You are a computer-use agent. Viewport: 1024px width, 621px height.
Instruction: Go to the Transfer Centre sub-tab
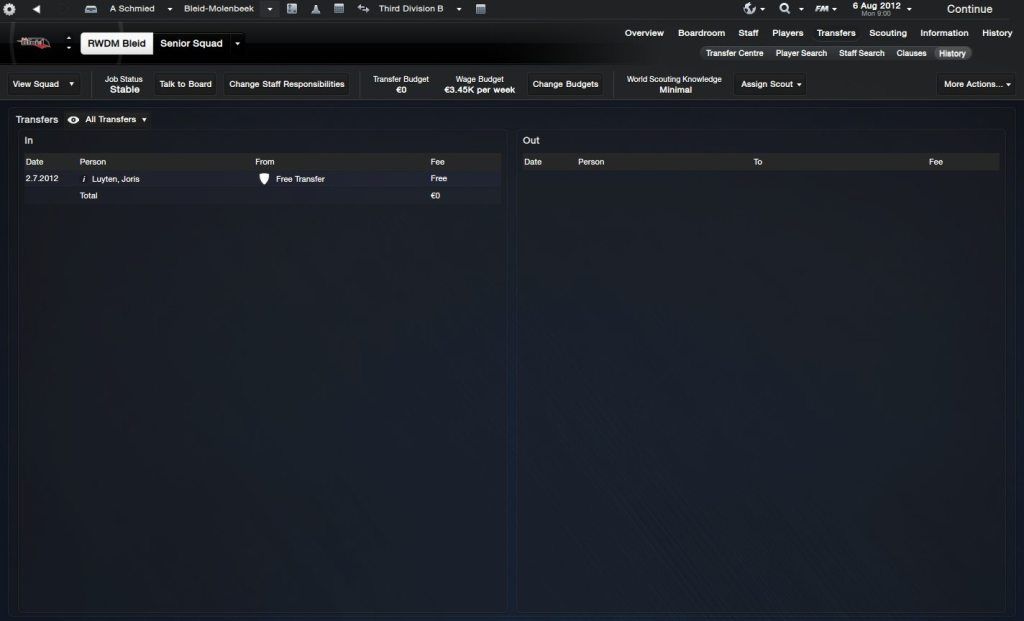coord(735,54)
